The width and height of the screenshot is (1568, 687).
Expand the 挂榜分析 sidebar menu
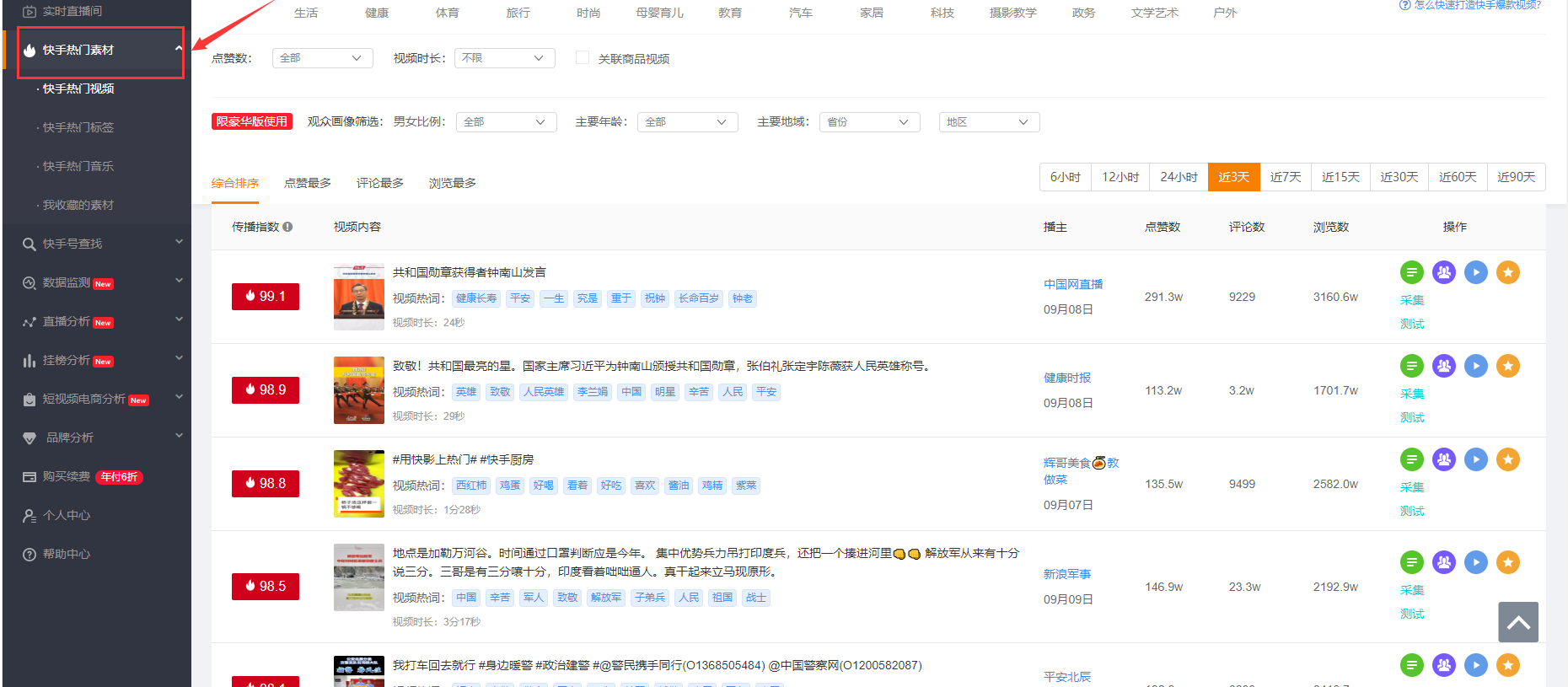pos(97,360)
